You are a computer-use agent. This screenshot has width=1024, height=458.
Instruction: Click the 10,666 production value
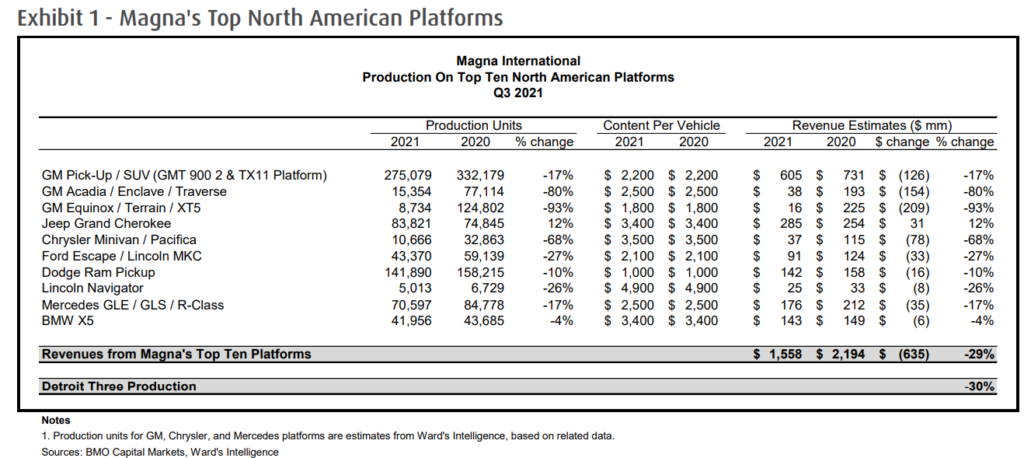point(411,240)
